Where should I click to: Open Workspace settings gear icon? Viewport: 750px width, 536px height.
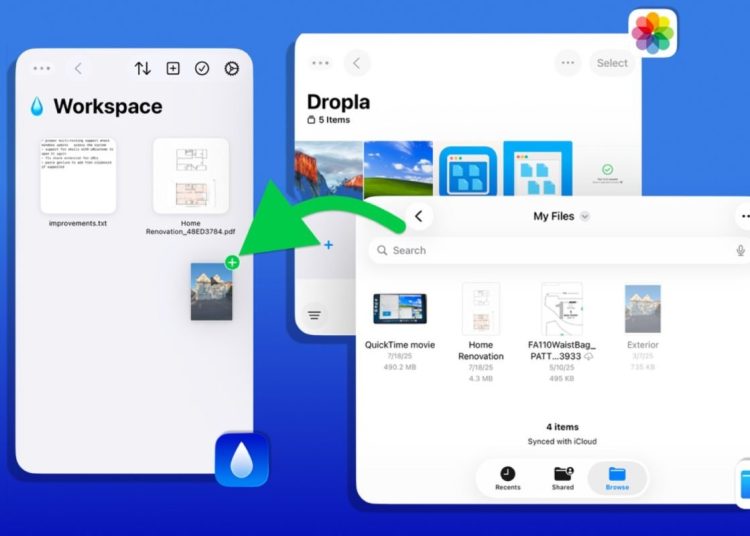point(232,69)
